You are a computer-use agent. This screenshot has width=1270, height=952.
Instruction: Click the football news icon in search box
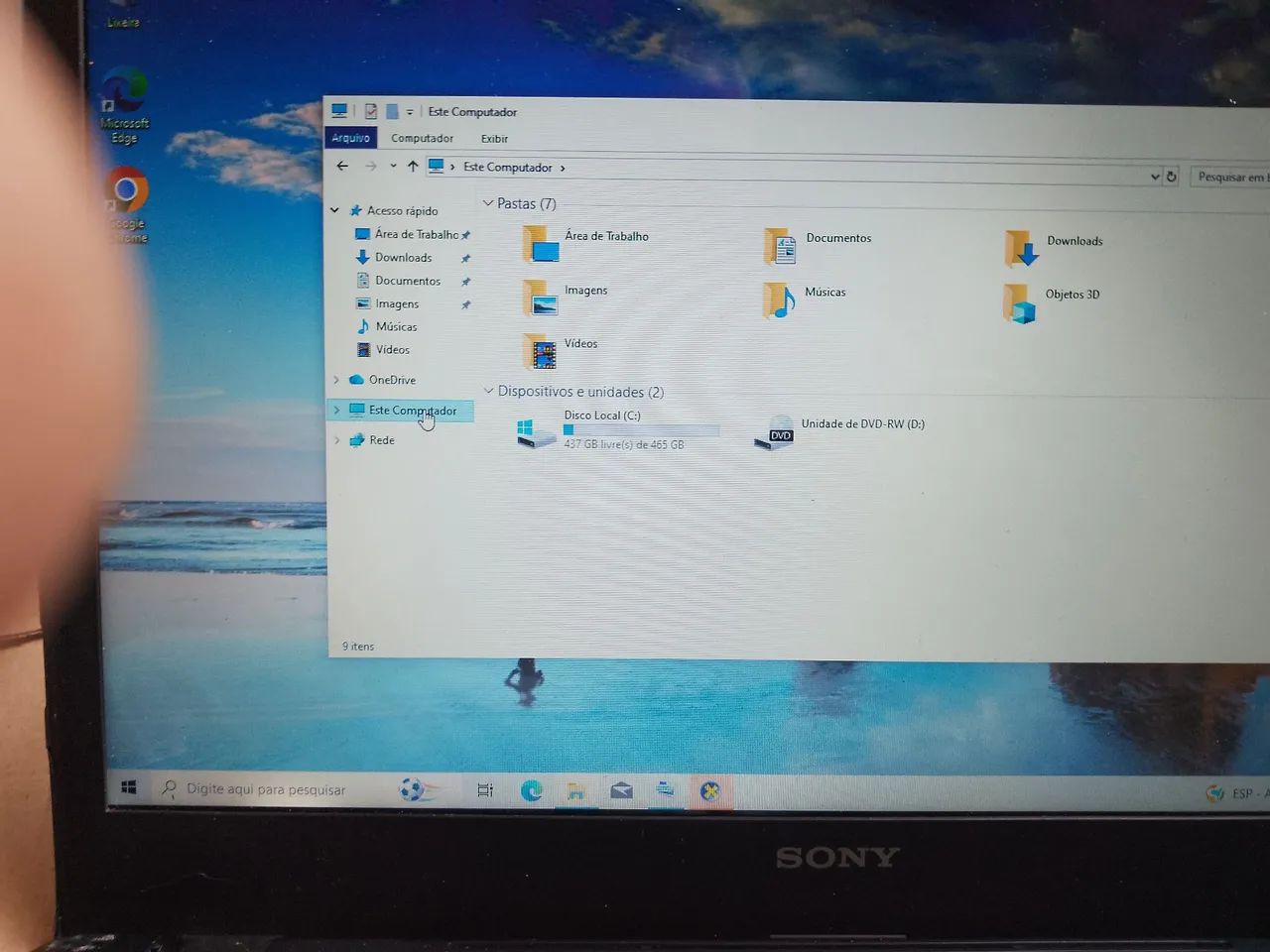pyautogui.click(x=414, y=789)
